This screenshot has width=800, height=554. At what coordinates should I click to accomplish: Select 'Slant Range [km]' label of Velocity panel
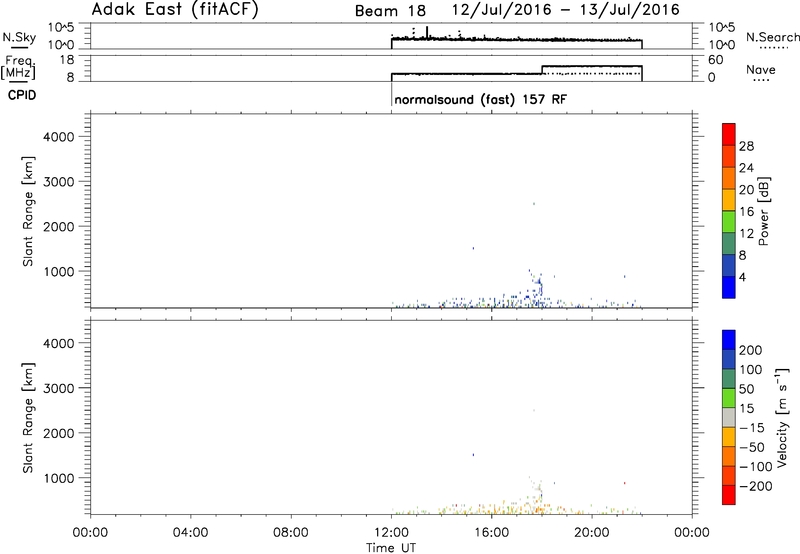pos(28,418)
